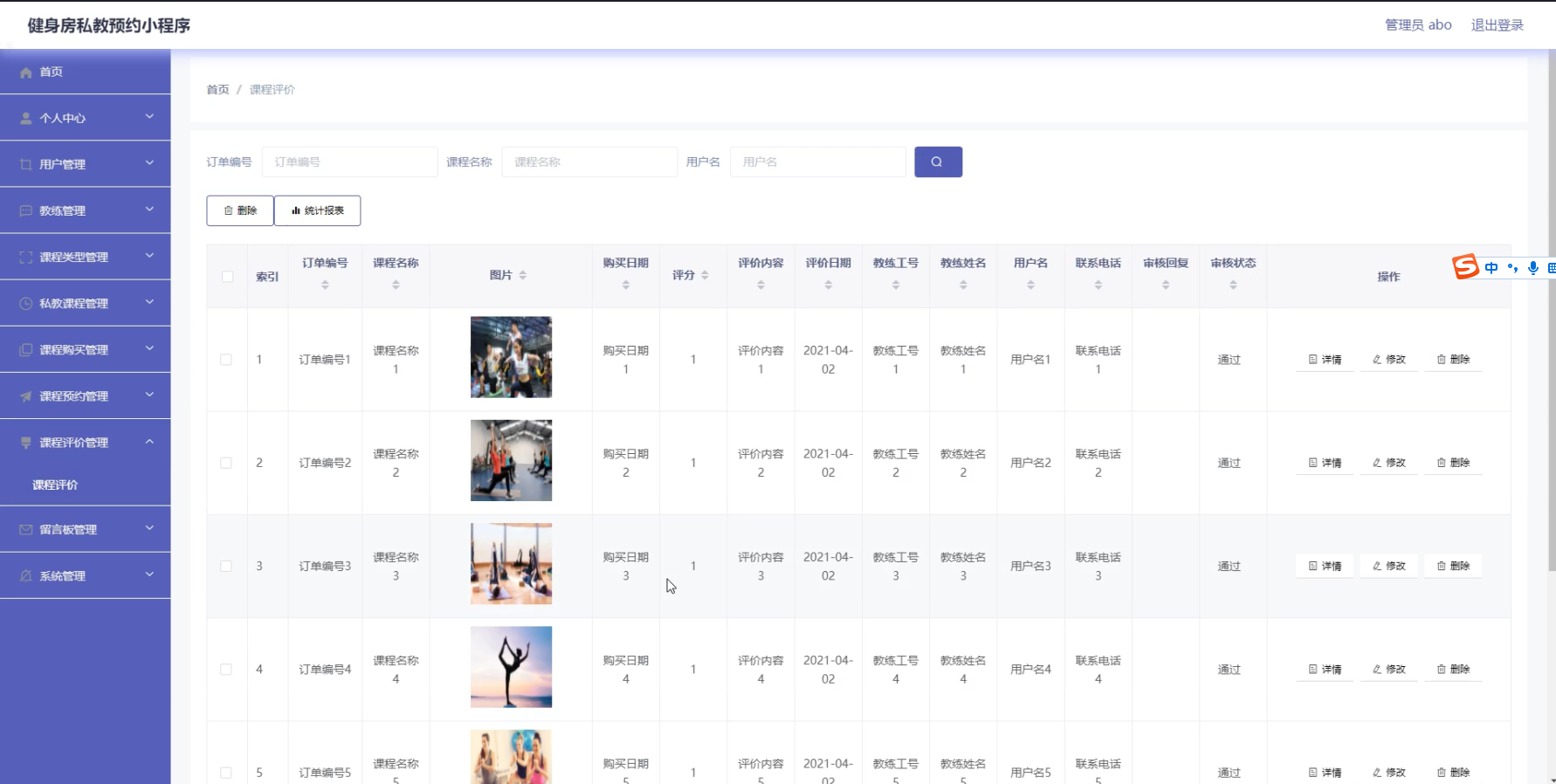Focus the 用户名 search input

click(x=818, y=162)
